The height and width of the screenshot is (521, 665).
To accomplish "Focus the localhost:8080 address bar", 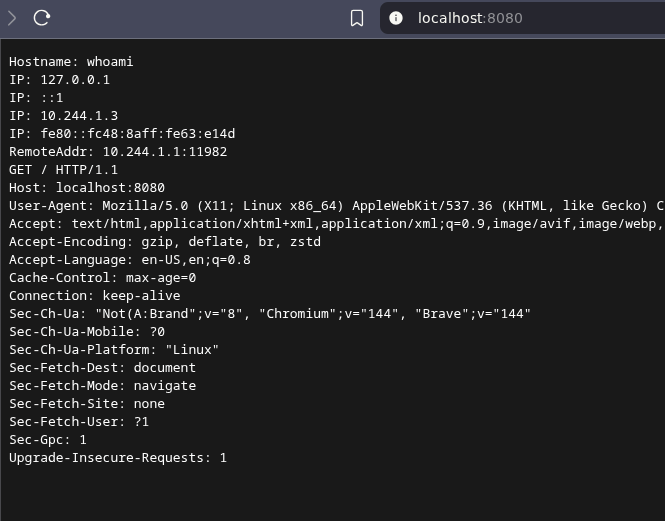I will (x=520, y=18).
